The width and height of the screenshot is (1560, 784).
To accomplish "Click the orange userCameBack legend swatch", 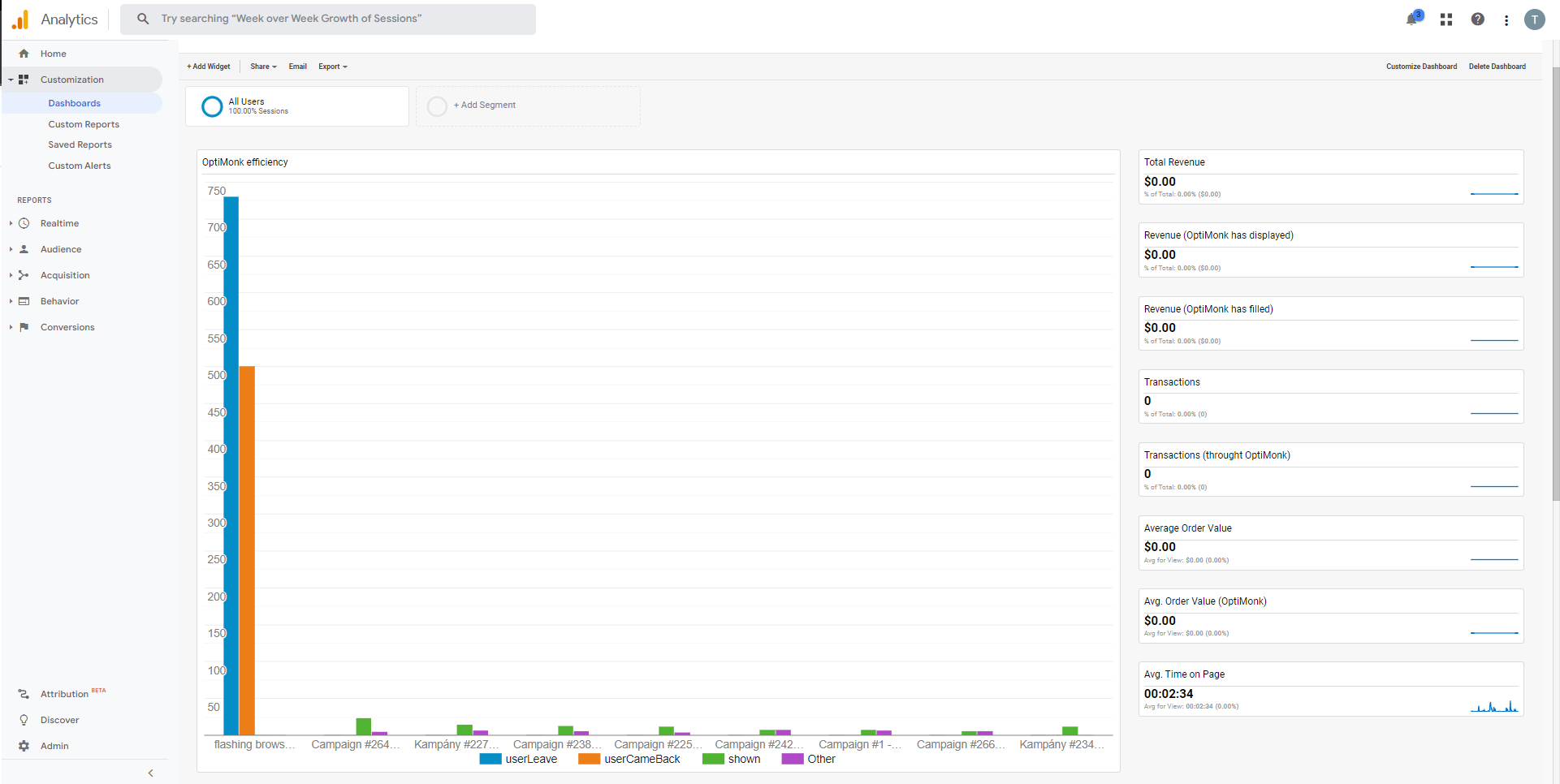I will click(x=590, y=760).
